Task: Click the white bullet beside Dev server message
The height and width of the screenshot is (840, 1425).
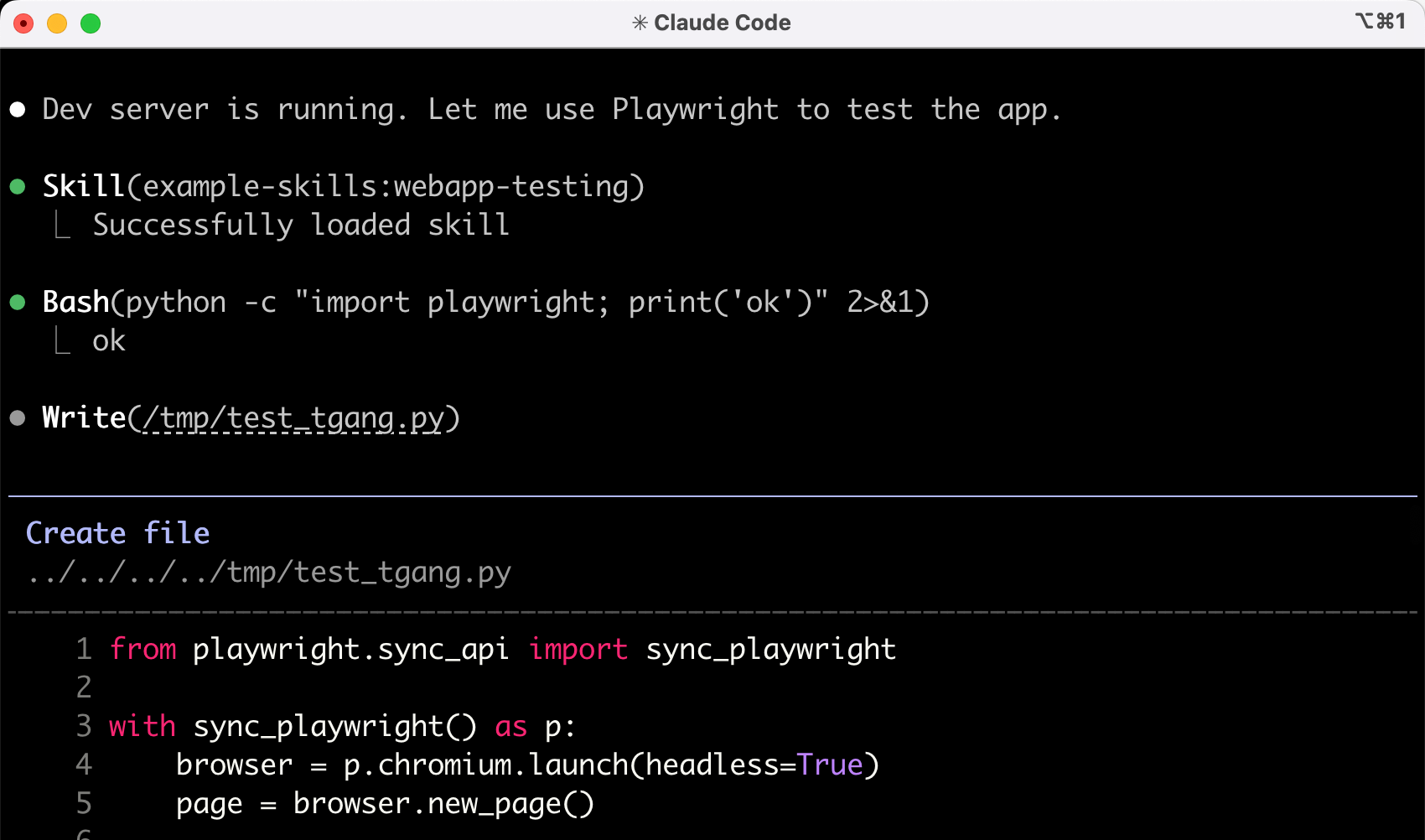Action: coord(18,110)
